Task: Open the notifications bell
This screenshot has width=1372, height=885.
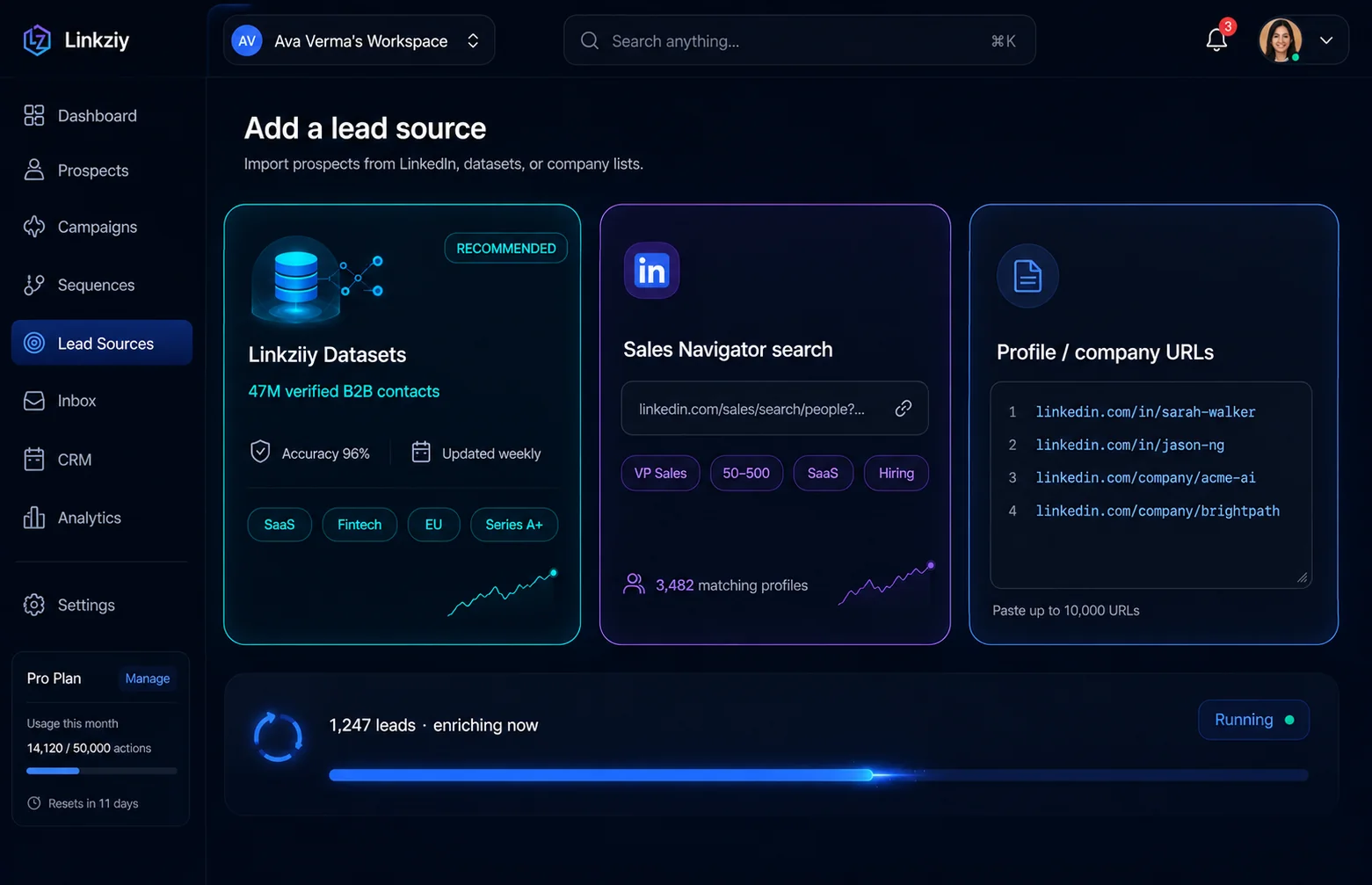Action: tap(1216, 40)
